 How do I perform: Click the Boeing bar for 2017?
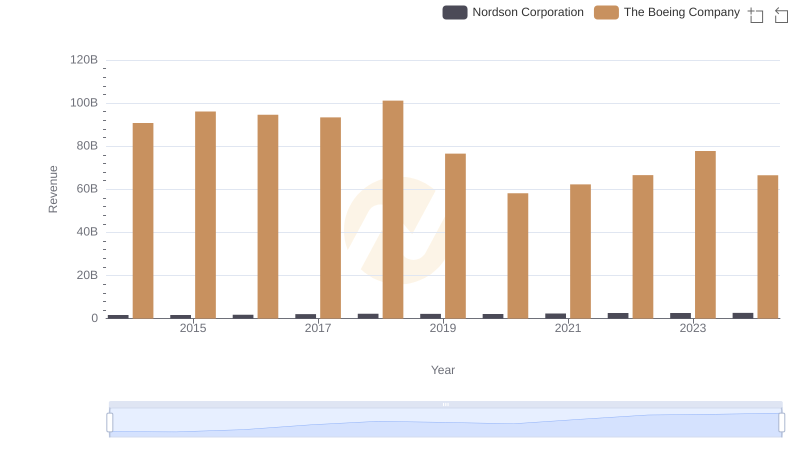[330, 218]
